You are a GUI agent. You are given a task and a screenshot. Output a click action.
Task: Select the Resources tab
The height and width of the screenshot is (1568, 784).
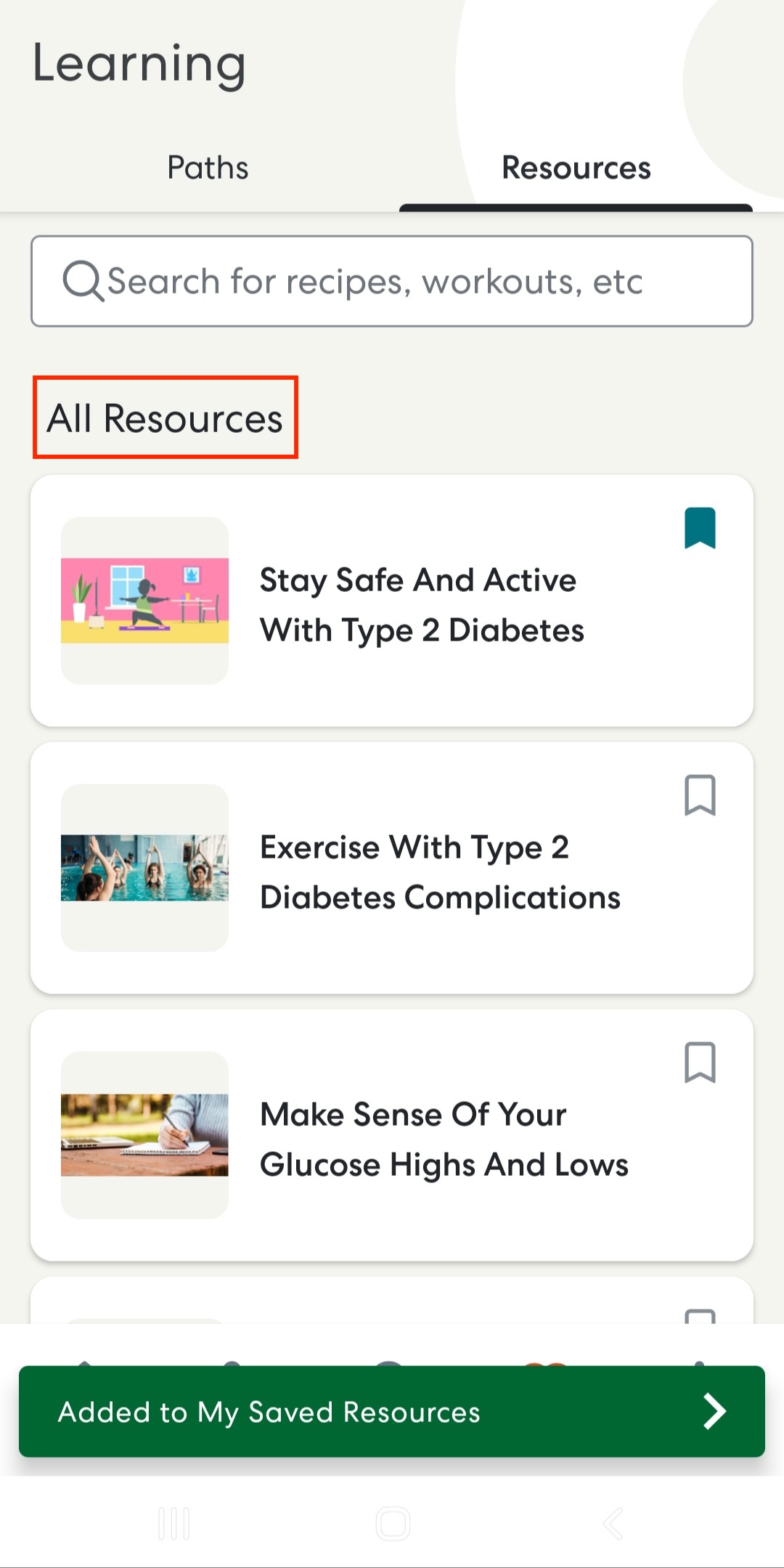[x=576, y=168]
